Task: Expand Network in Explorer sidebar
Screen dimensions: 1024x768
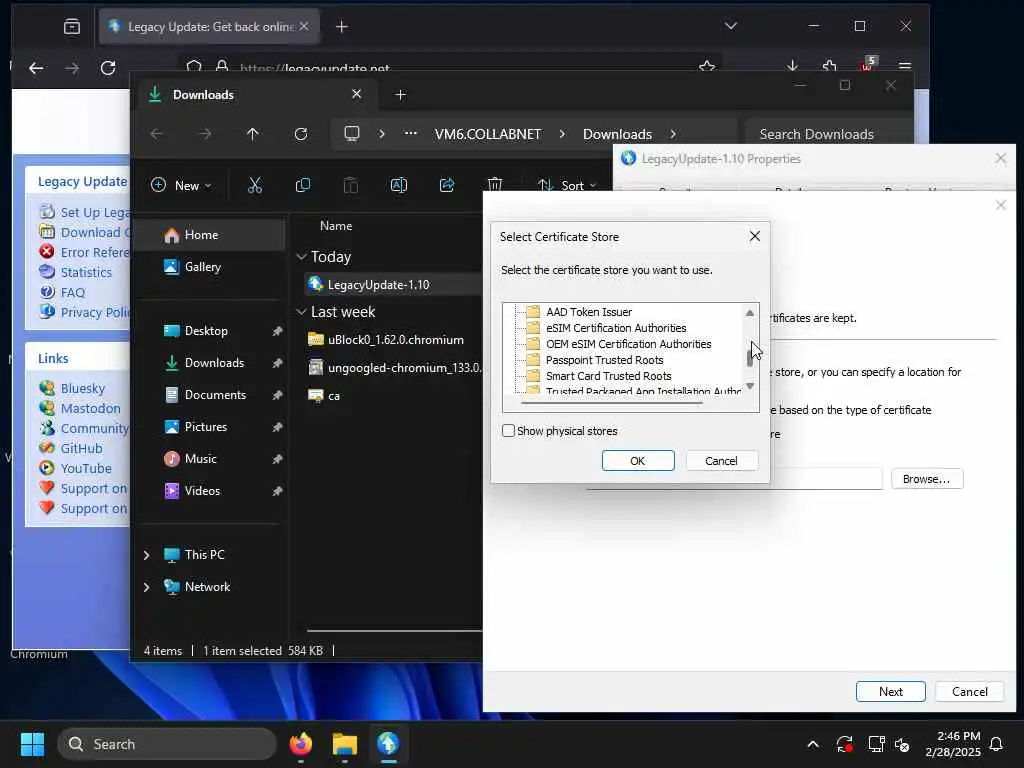Action: [146, 586]
